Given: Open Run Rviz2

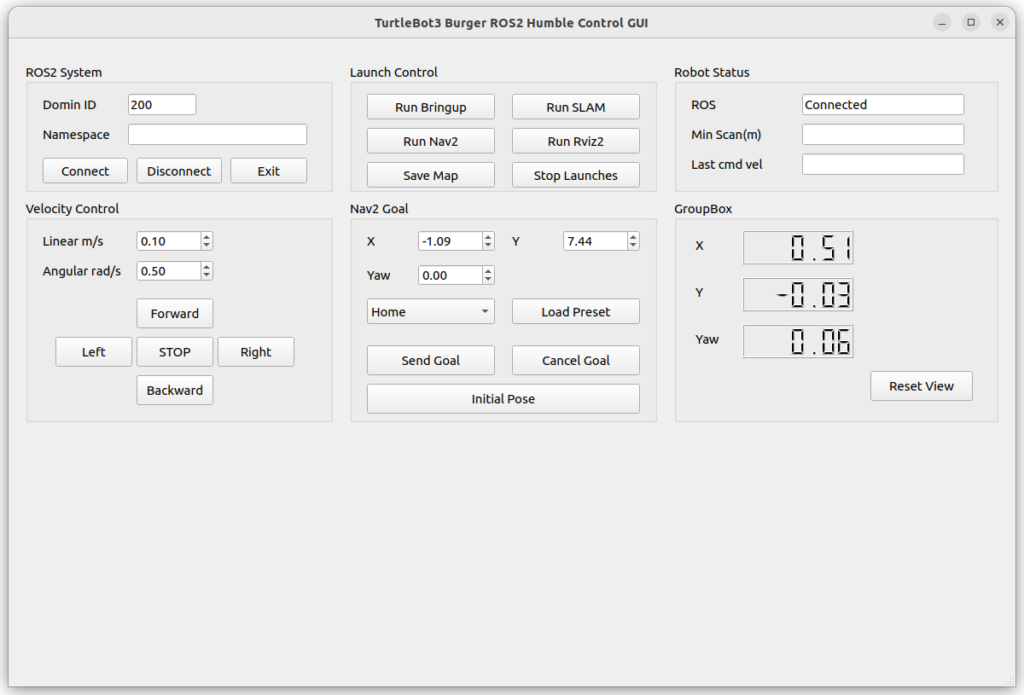Looking at the screenshot, I should (575, 141).
